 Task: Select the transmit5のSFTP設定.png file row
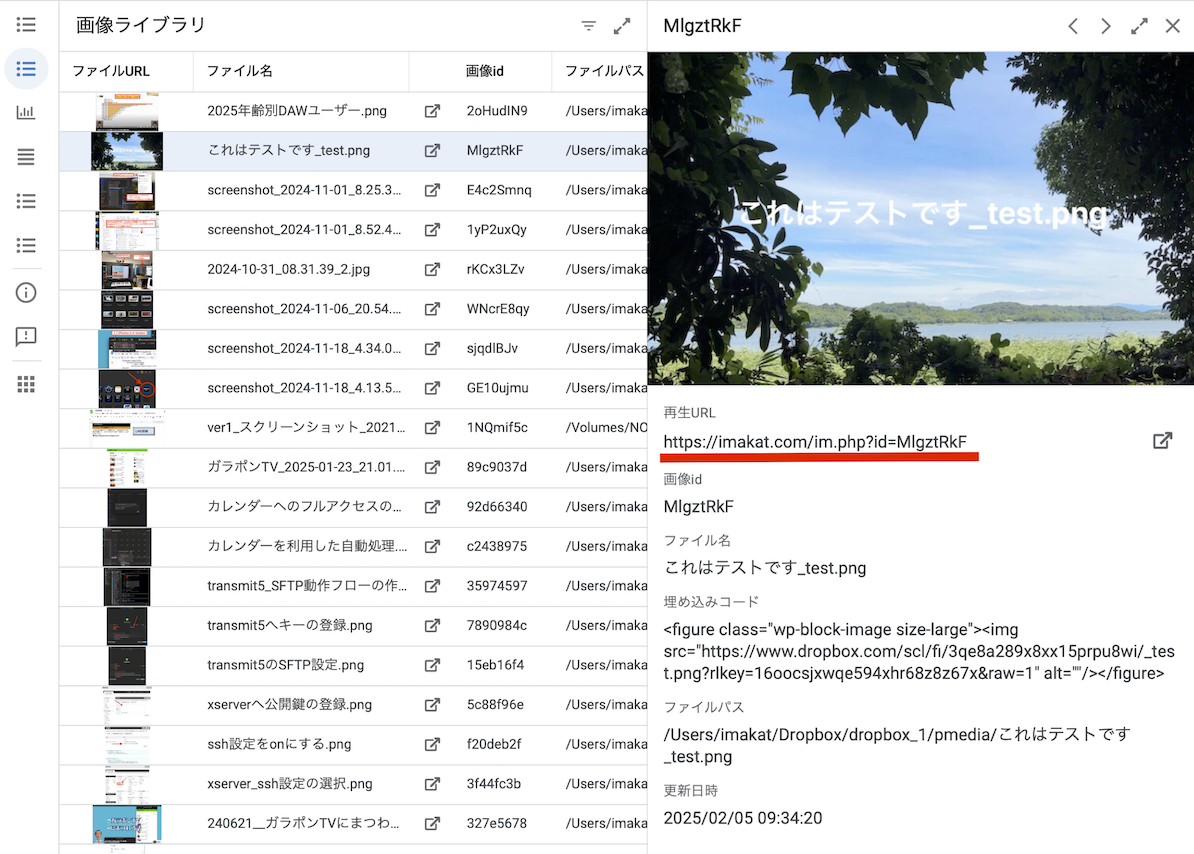click(285, 665)
